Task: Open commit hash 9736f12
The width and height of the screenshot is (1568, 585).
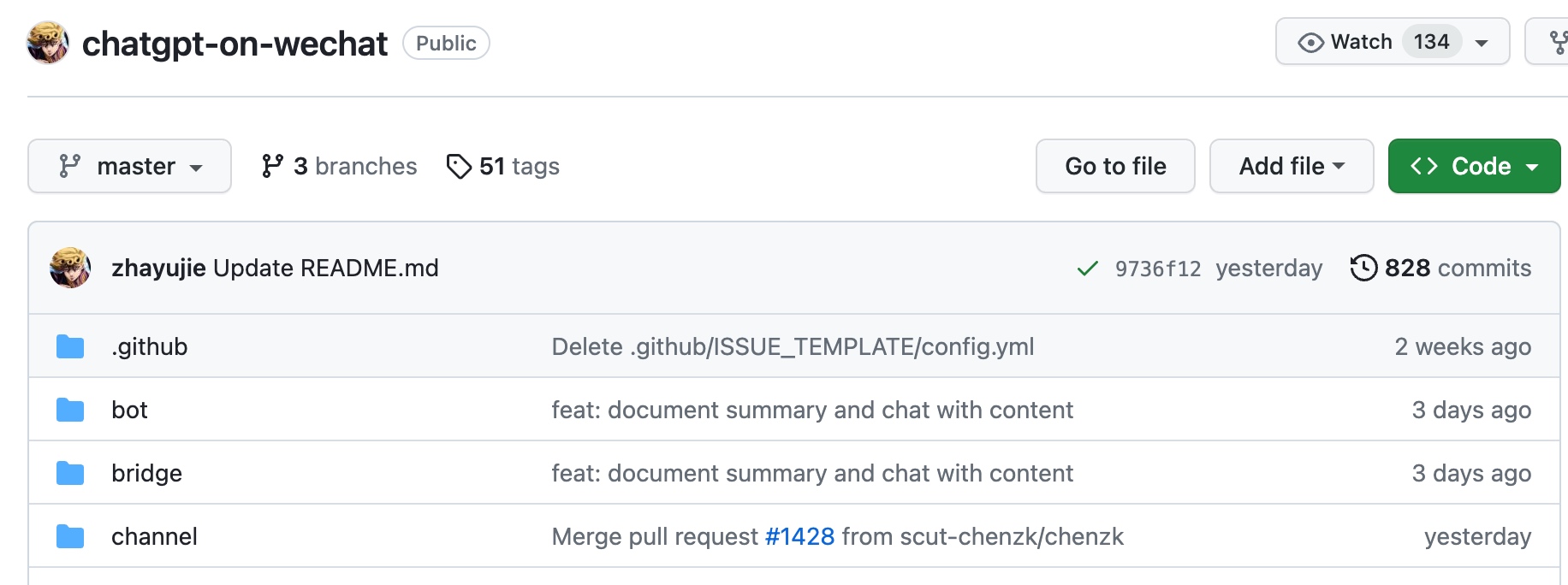Action: click(1158, 269)
